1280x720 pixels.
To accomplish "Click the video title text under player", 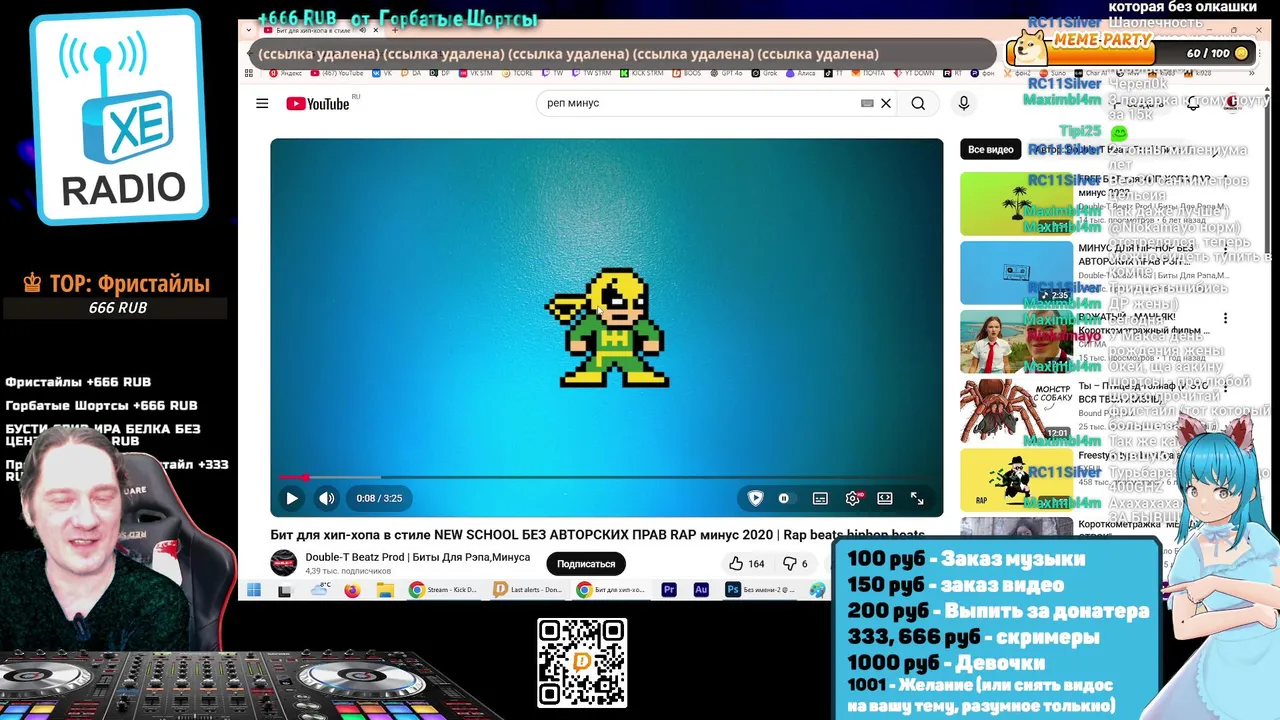I will coord(597,535).
